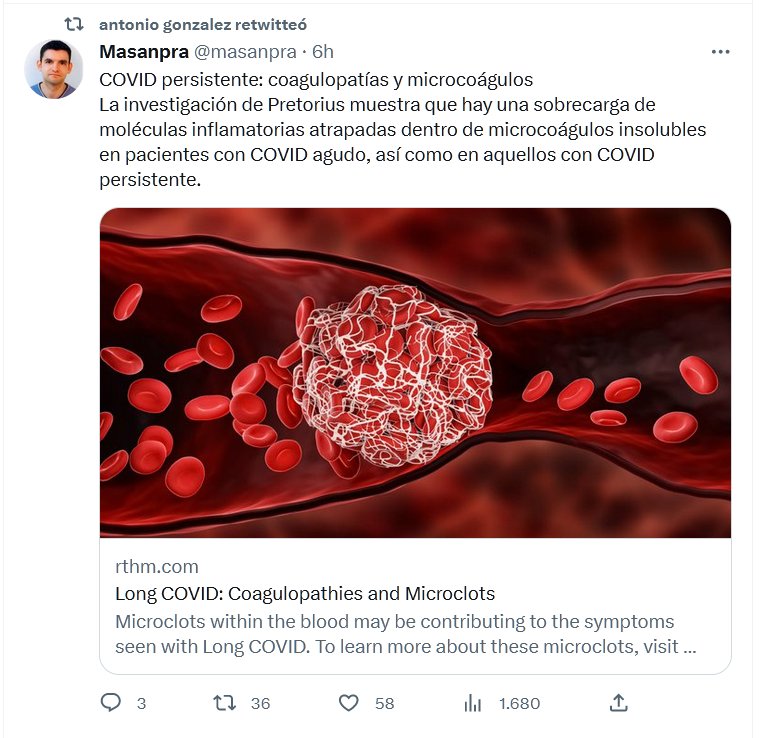Click the like count 58
The image size is (764, 738).
pos(384,704)
